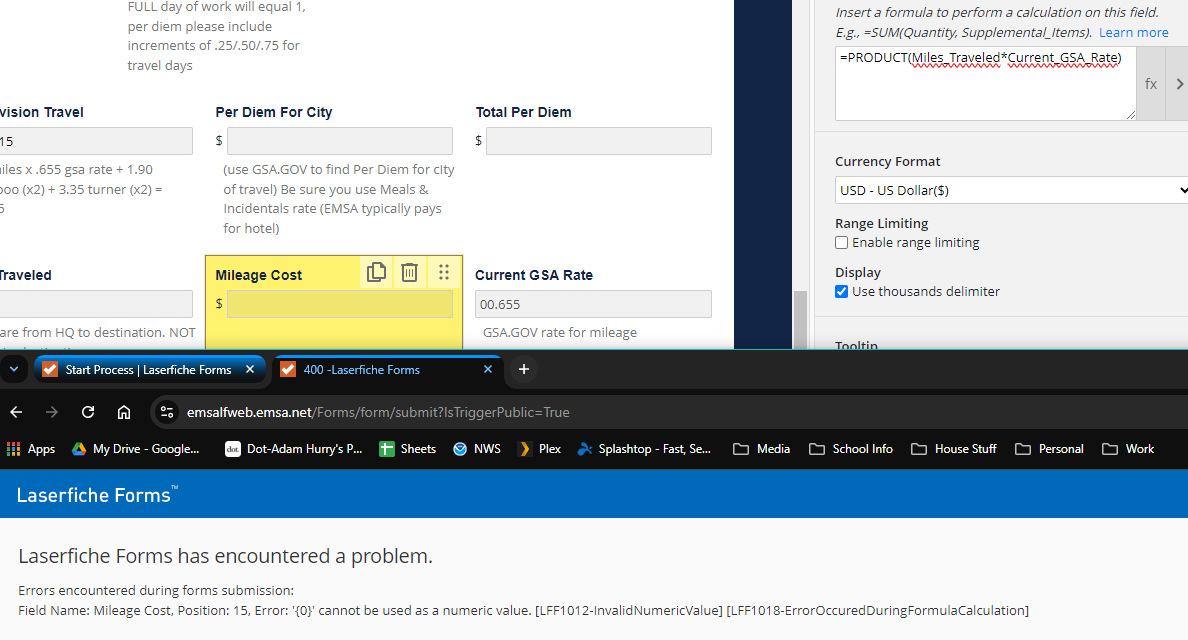Close the Start Process tab

tap(250, 370)
